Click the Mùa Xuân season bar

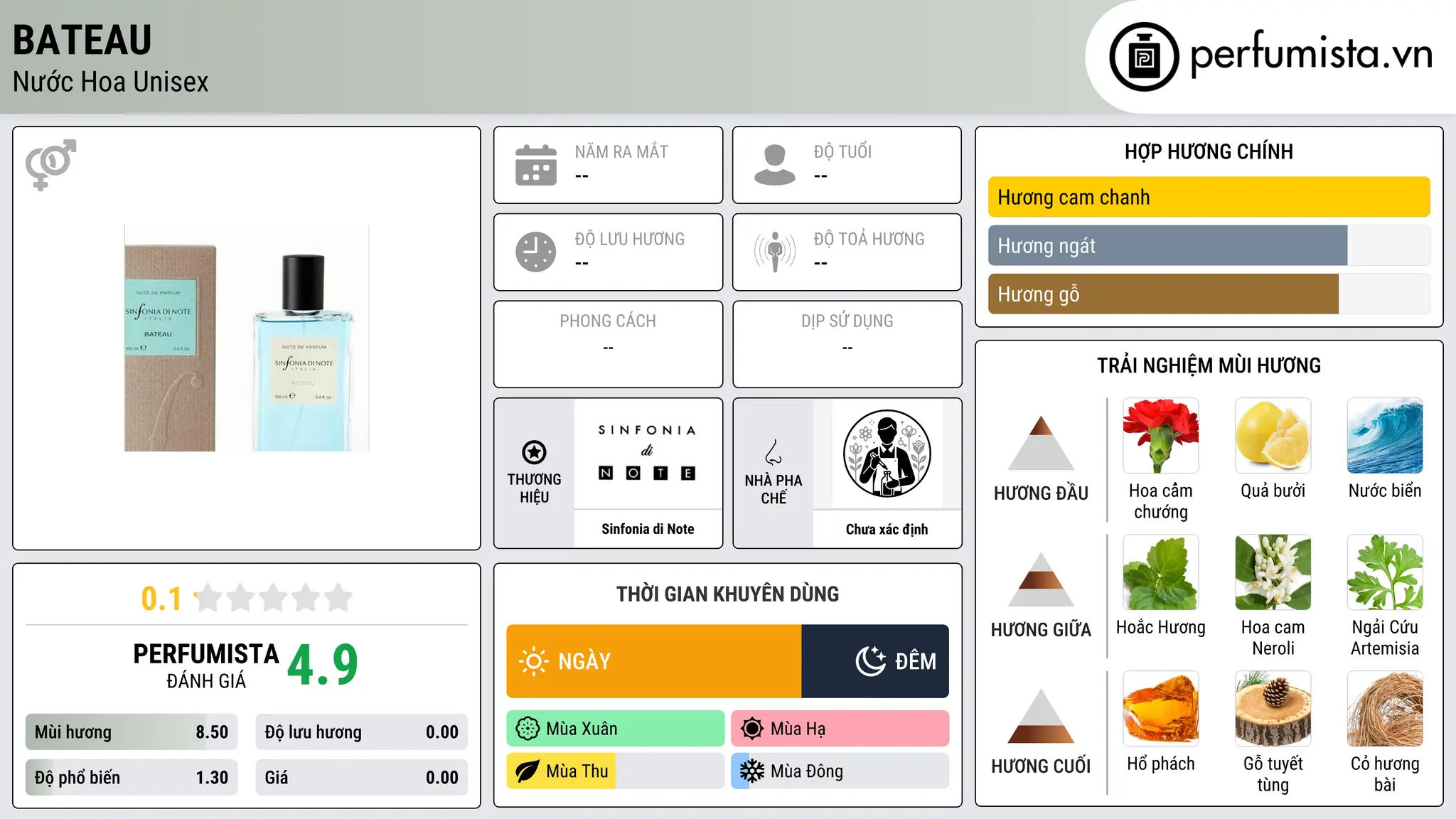point(616,729)
